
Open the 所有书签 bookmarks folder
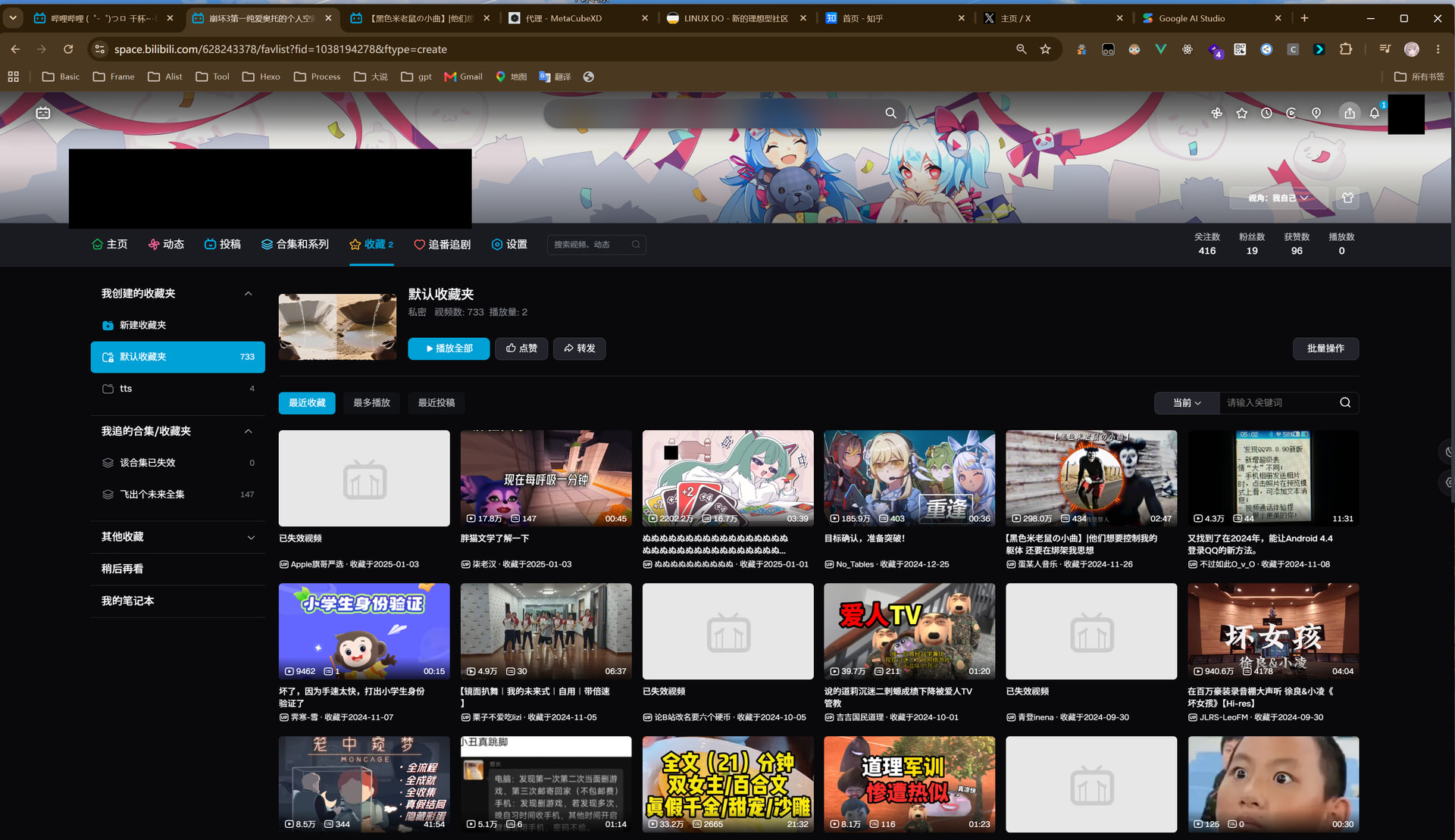coord(1419,77)
